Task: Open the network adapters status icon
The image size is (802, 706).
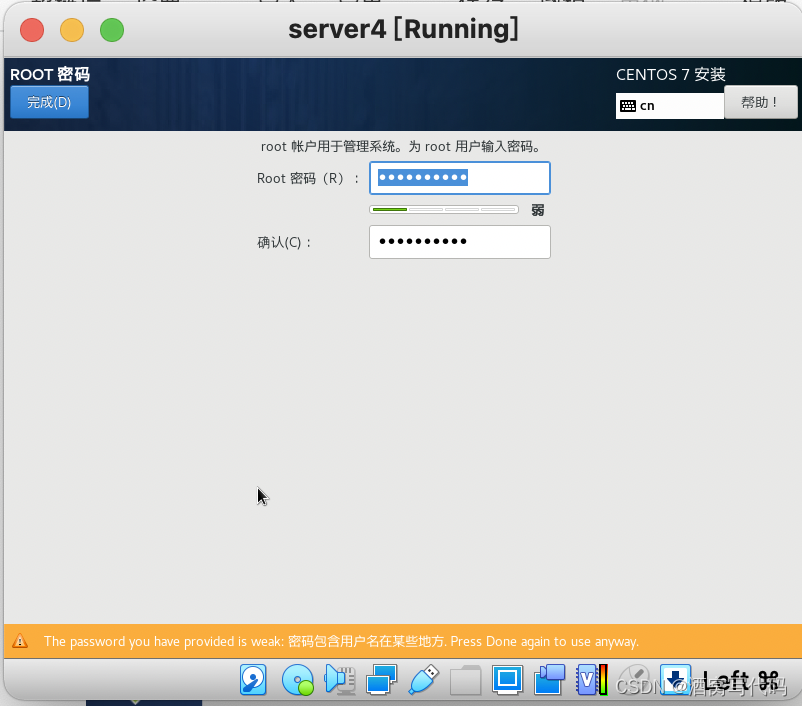Action: tap(382, 680)
